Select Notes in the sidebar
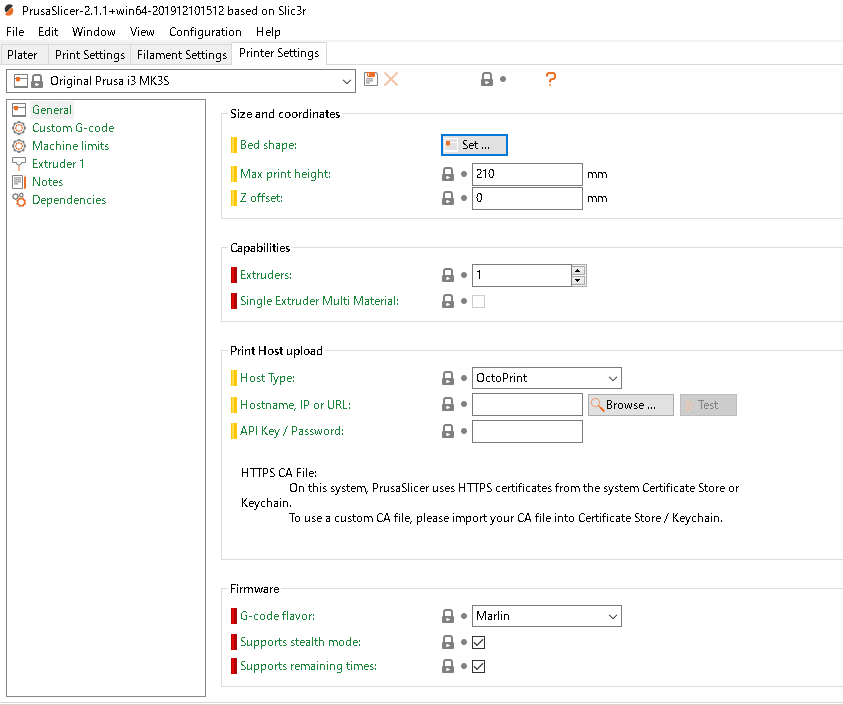 point(47,182)
